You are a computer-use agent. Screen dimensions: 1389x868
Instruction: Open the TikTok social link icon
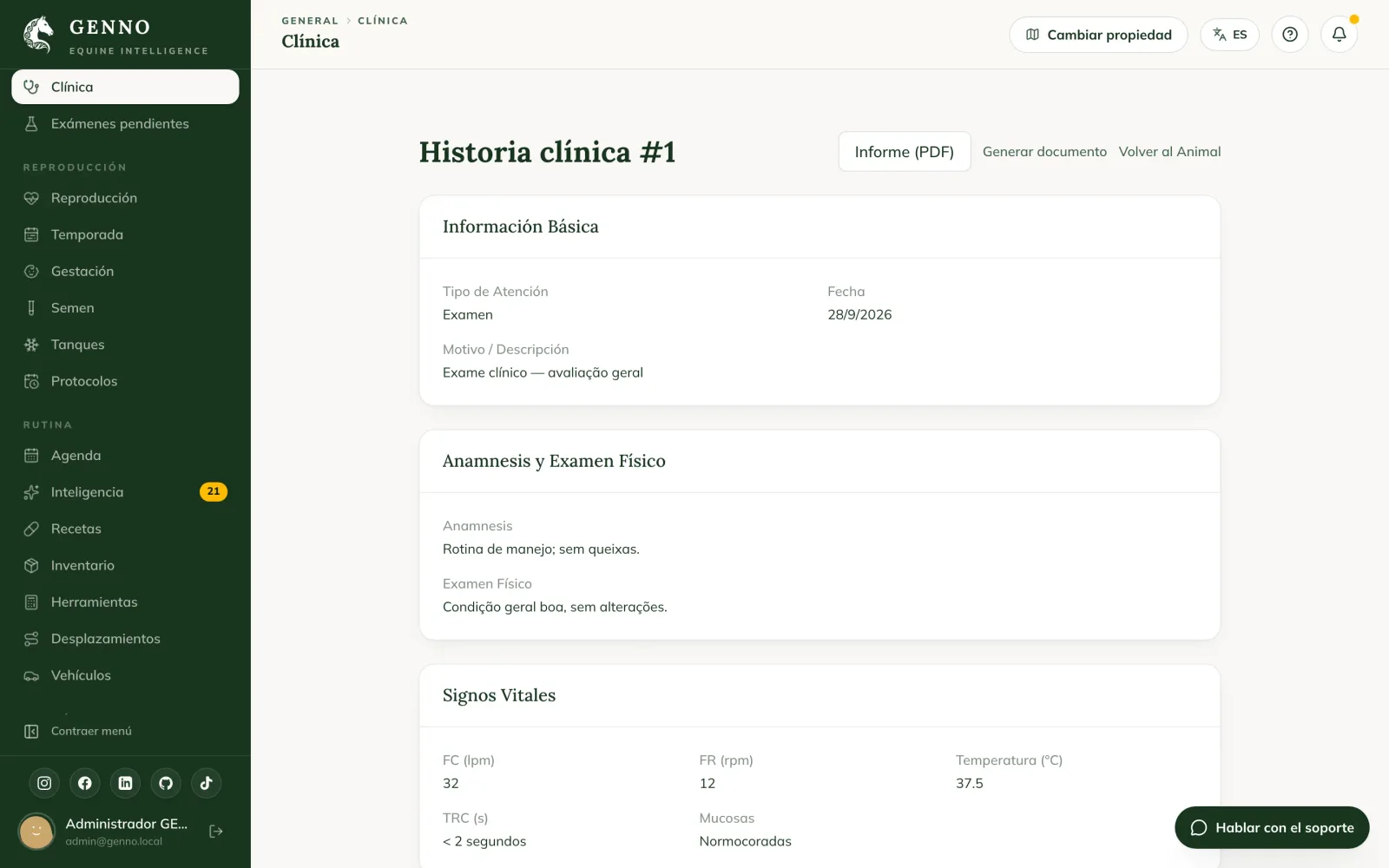(x=207, y=783)
